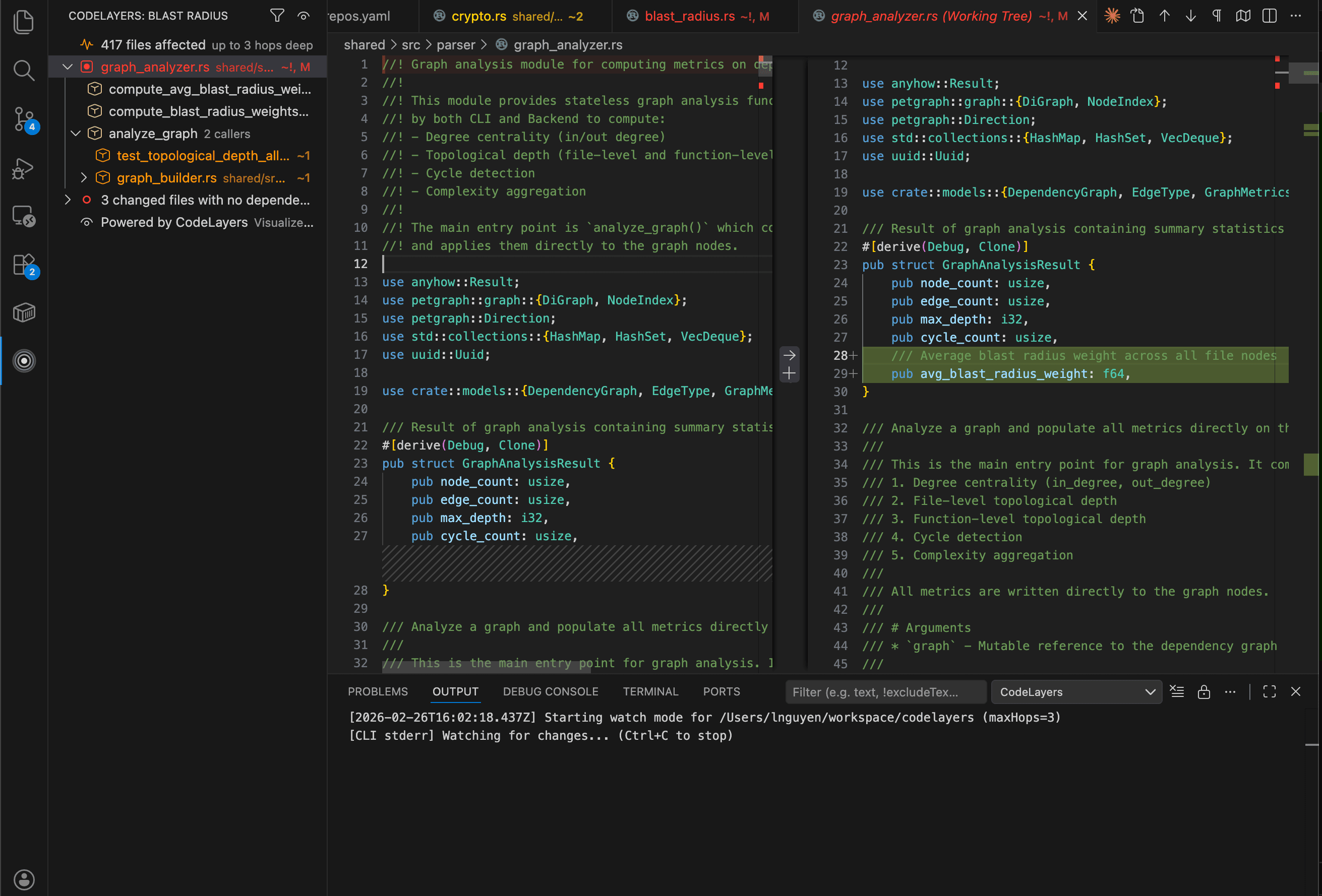Collapse the analyze_graph tree node
Viewport: 1322px width, 896px height.
click(76, 133)
